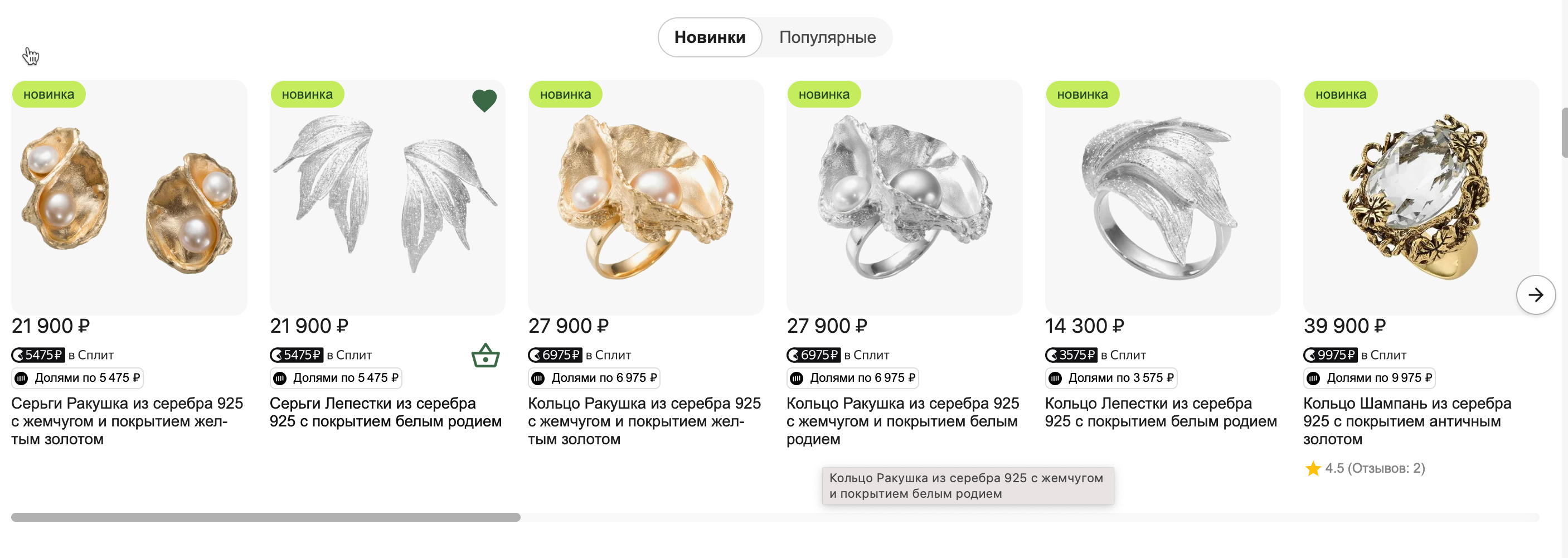Add Серьги Лепестки to the basket
Viewport: 1568px width, 558px height.
coord(485,356)
